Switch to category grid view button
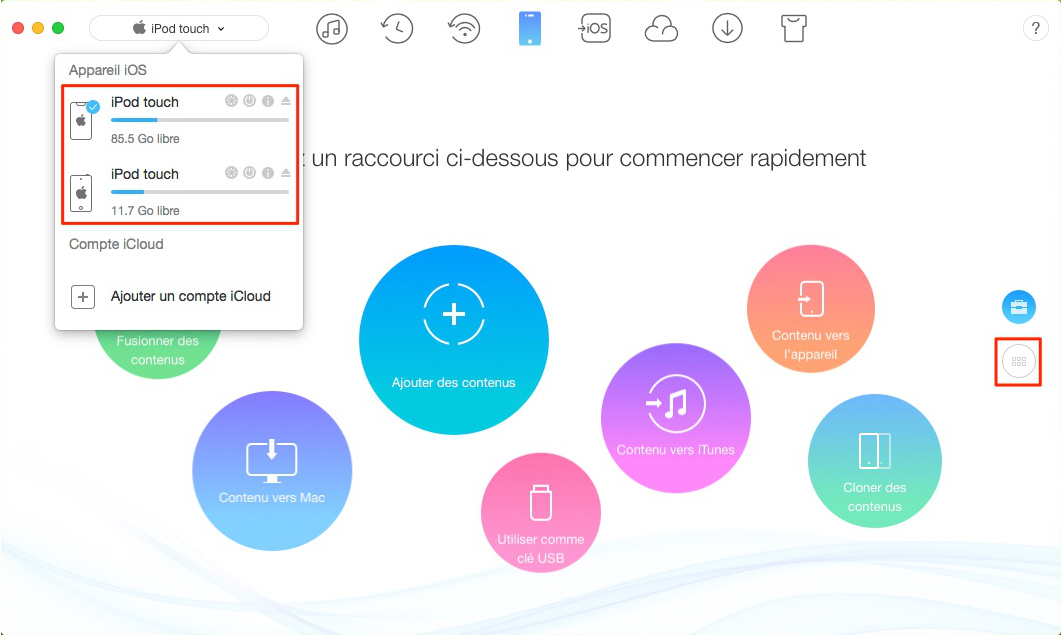The width and height of the screenshot is (1061, 636). click(x=1018, y=361)
